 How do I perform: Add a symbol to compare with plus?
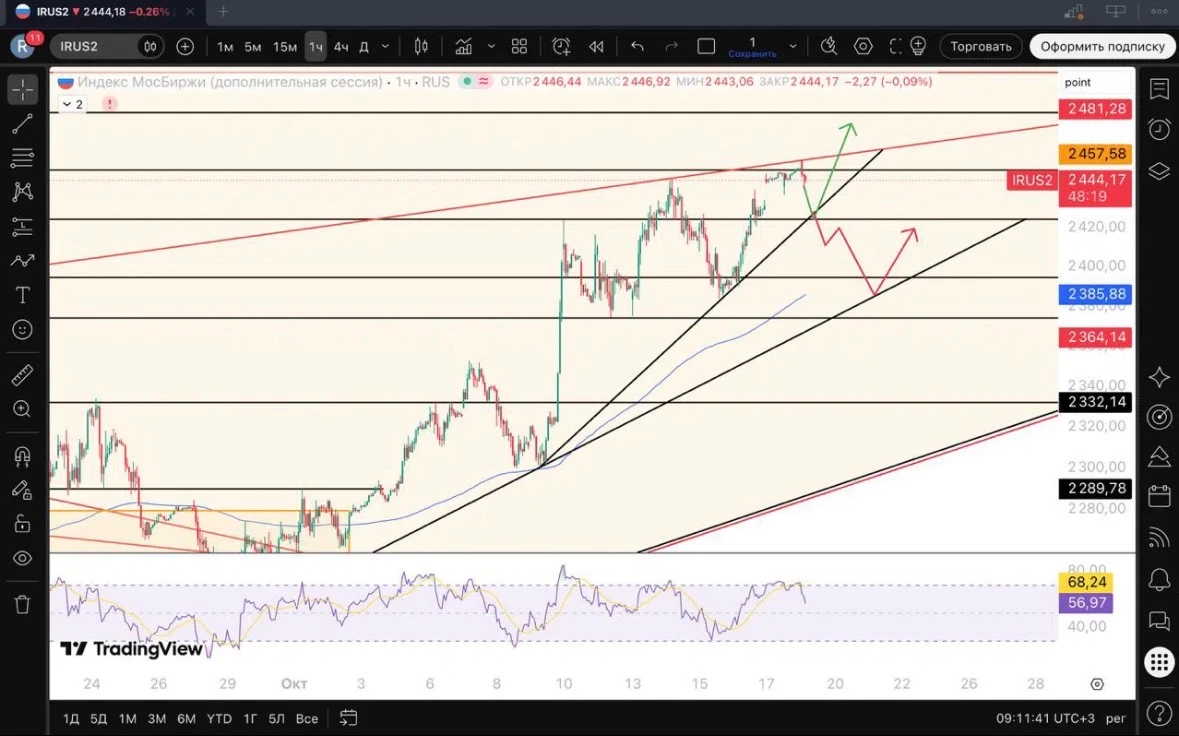point(185,47)
